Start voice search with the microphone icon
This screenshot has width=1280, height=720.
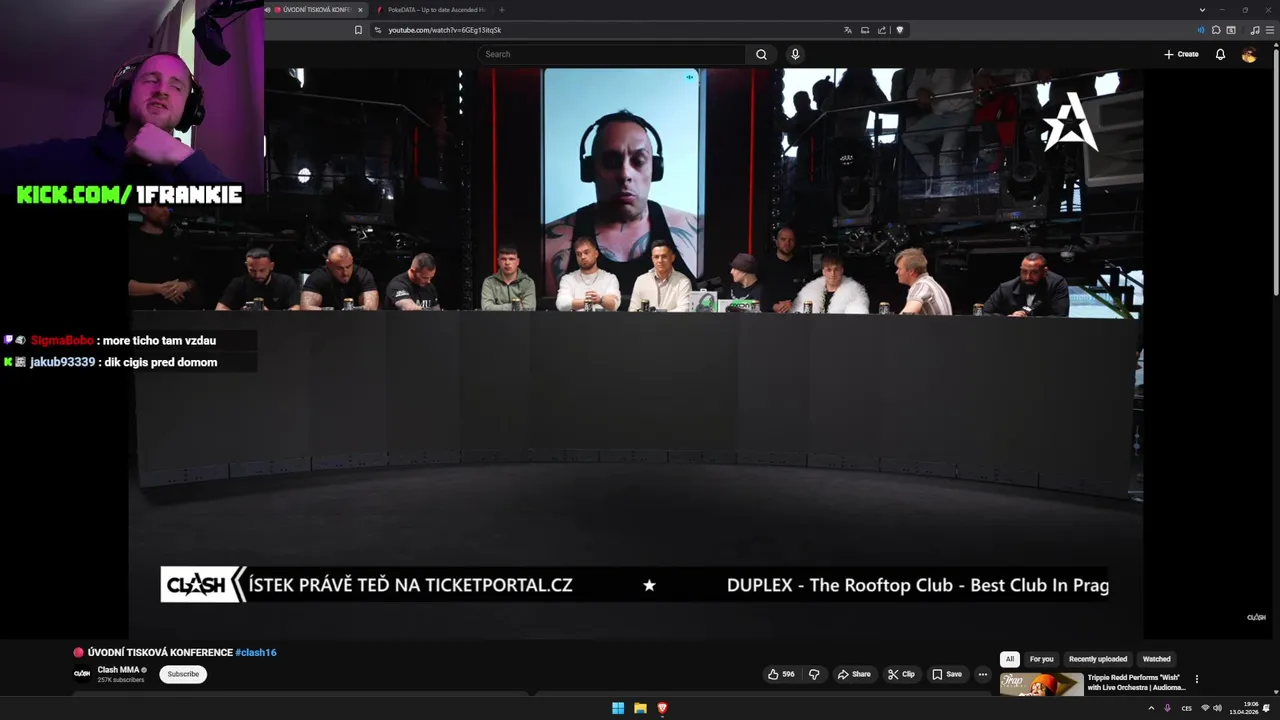click(795, 54)
